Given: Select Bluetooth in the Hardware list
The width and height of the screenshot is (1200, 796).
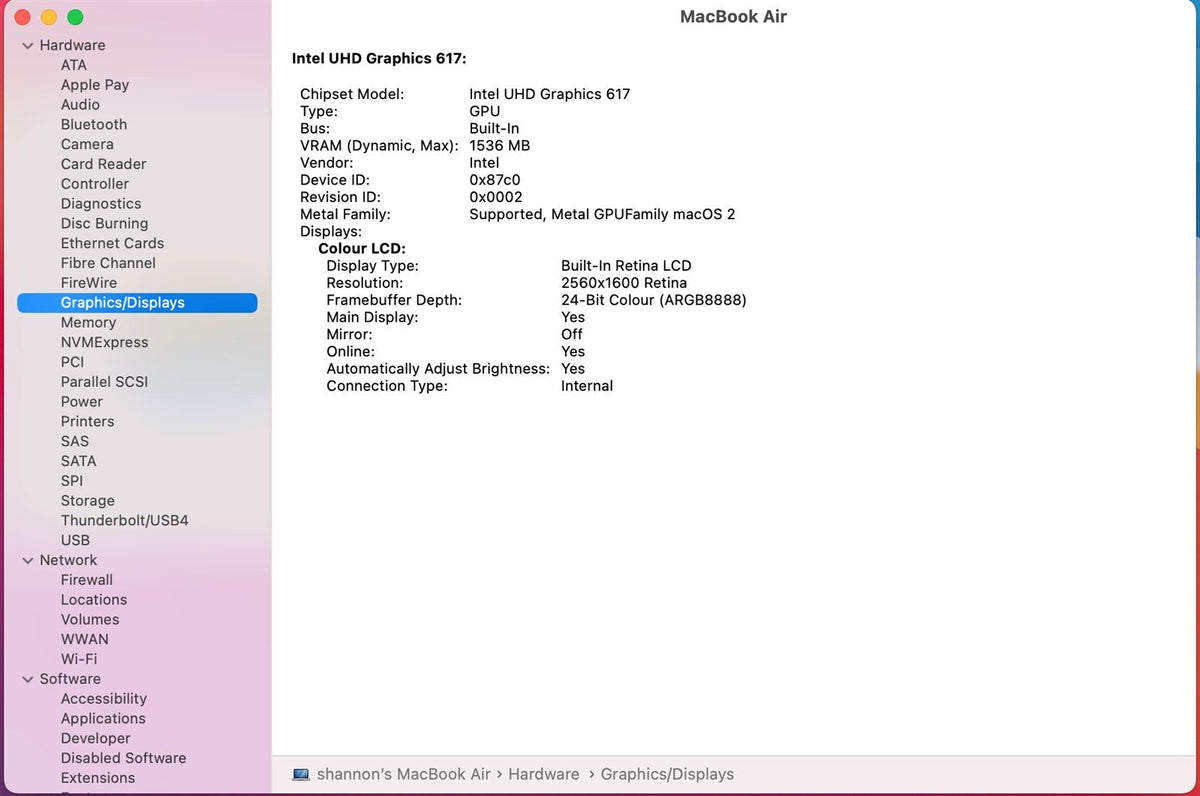Looking at the screenshot, I should coord(93,124).
